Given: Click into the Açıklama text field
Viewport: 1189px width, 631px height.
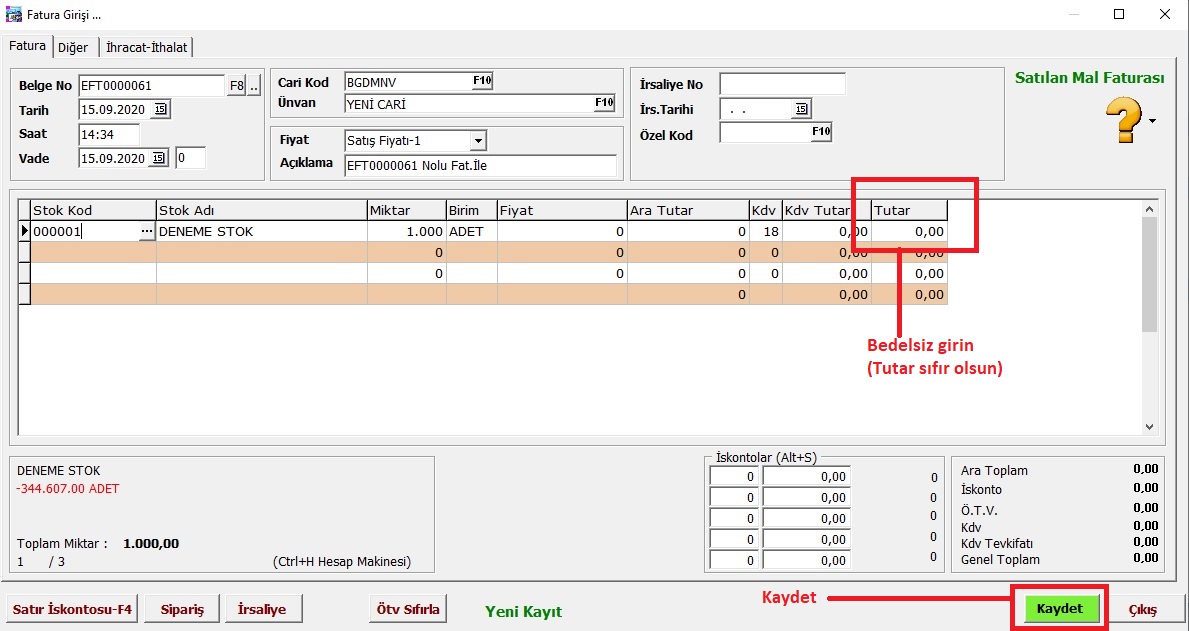Looking at the screenshot, I should pos(480,165).
